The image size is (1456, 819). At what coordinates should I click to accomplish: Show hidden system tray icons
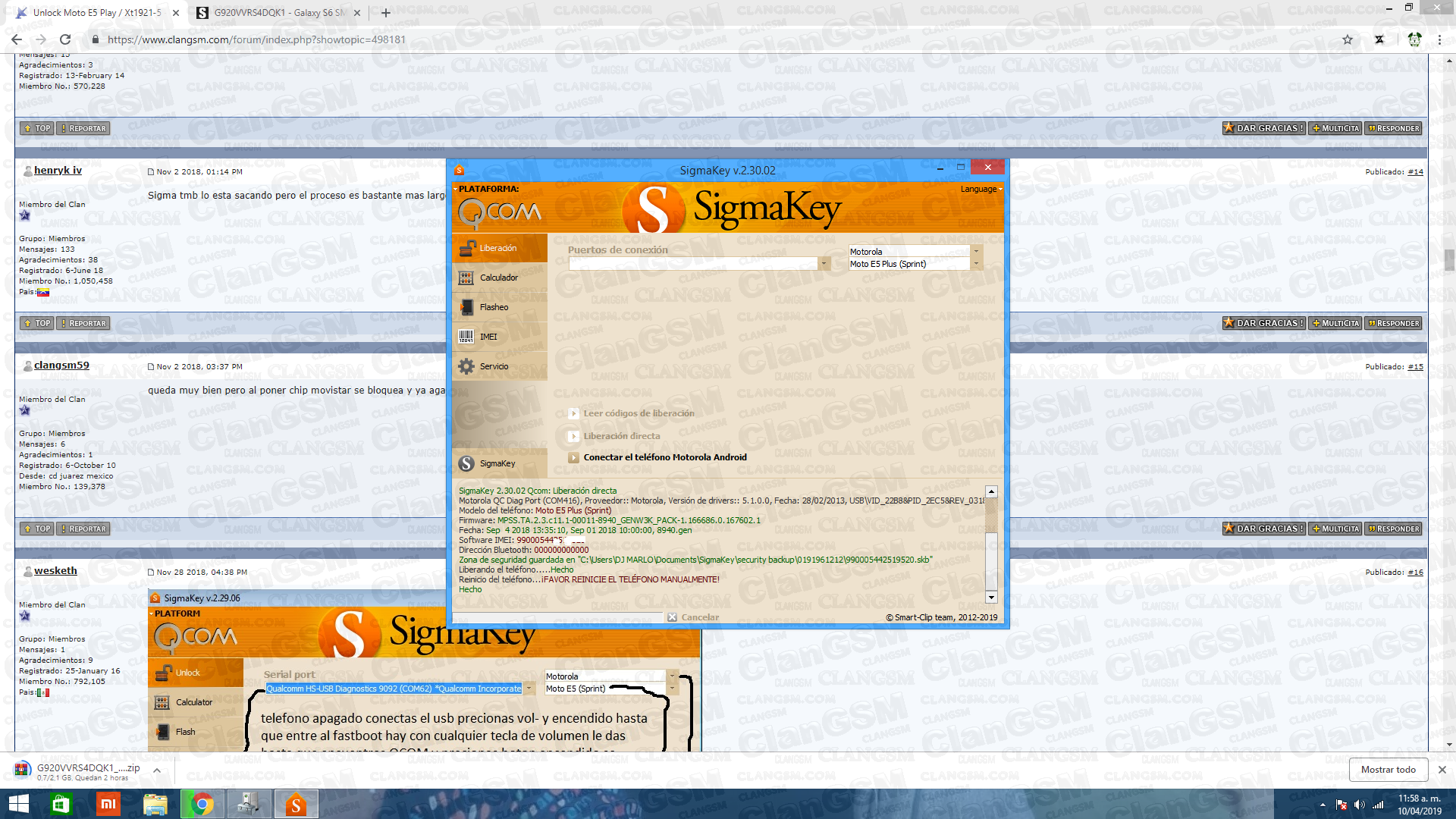(x=1323, y=805)
